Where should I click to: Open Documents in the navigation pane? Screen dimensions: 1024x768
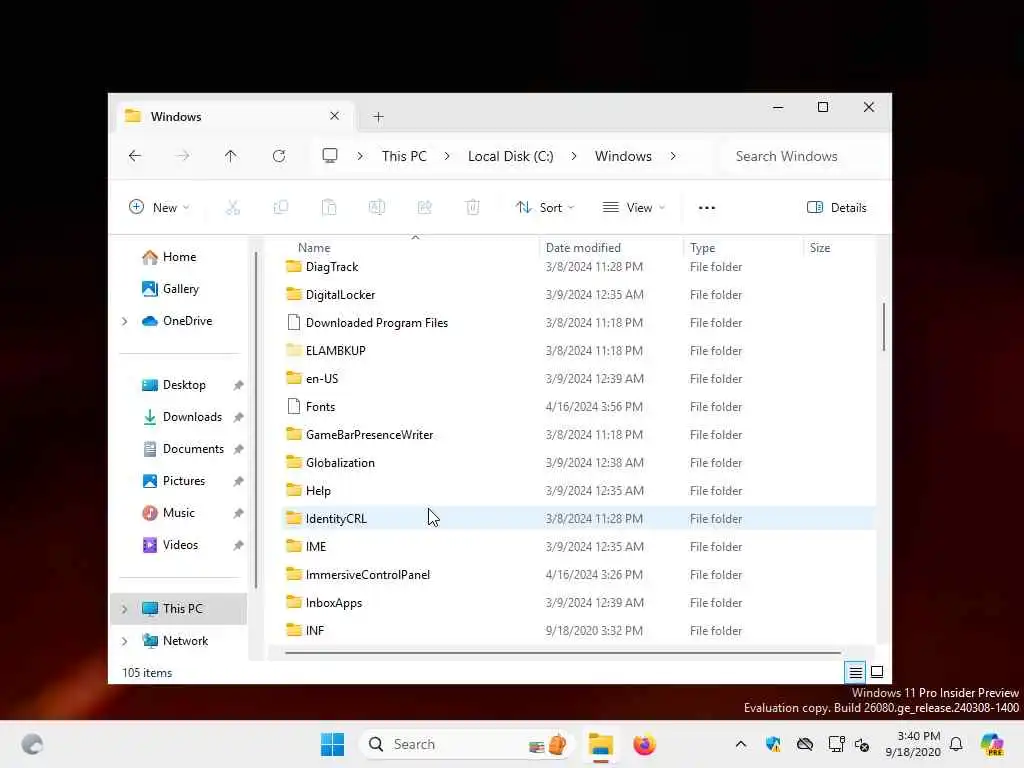point(184,449)
